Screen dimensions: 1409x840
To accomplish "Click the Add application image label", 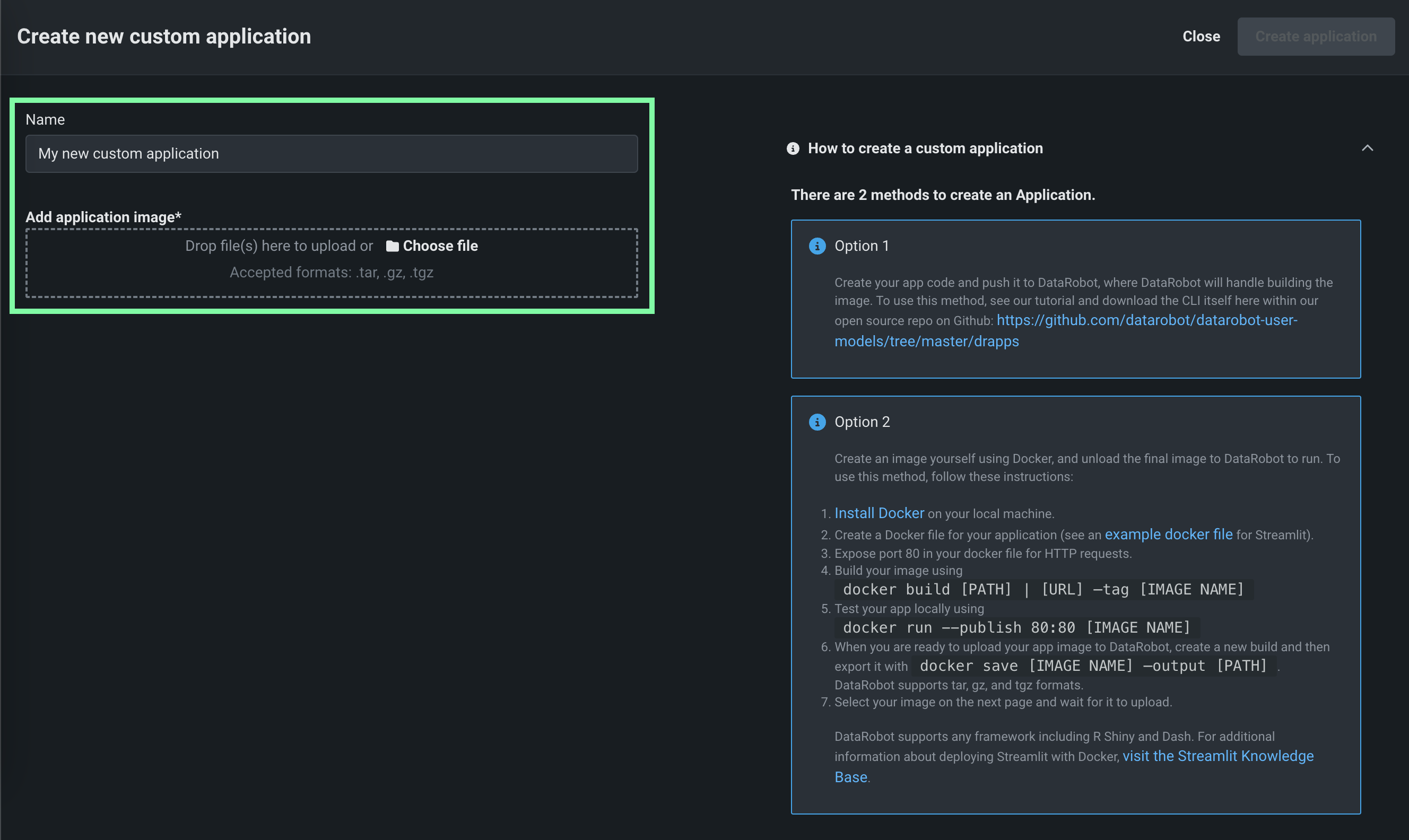I will [103, 217].
